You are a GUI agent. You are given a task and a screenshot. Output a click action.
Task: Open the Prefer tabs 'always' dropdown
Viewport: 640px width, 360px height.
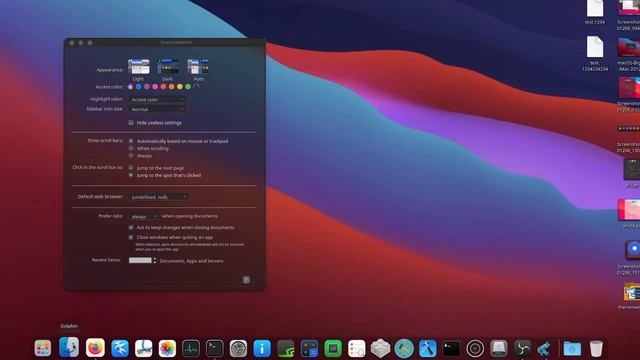(144, 216)
